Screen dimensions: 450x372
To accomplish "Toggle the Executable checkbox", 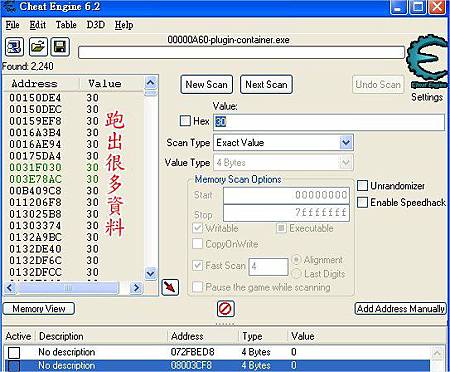I will 281,228.
